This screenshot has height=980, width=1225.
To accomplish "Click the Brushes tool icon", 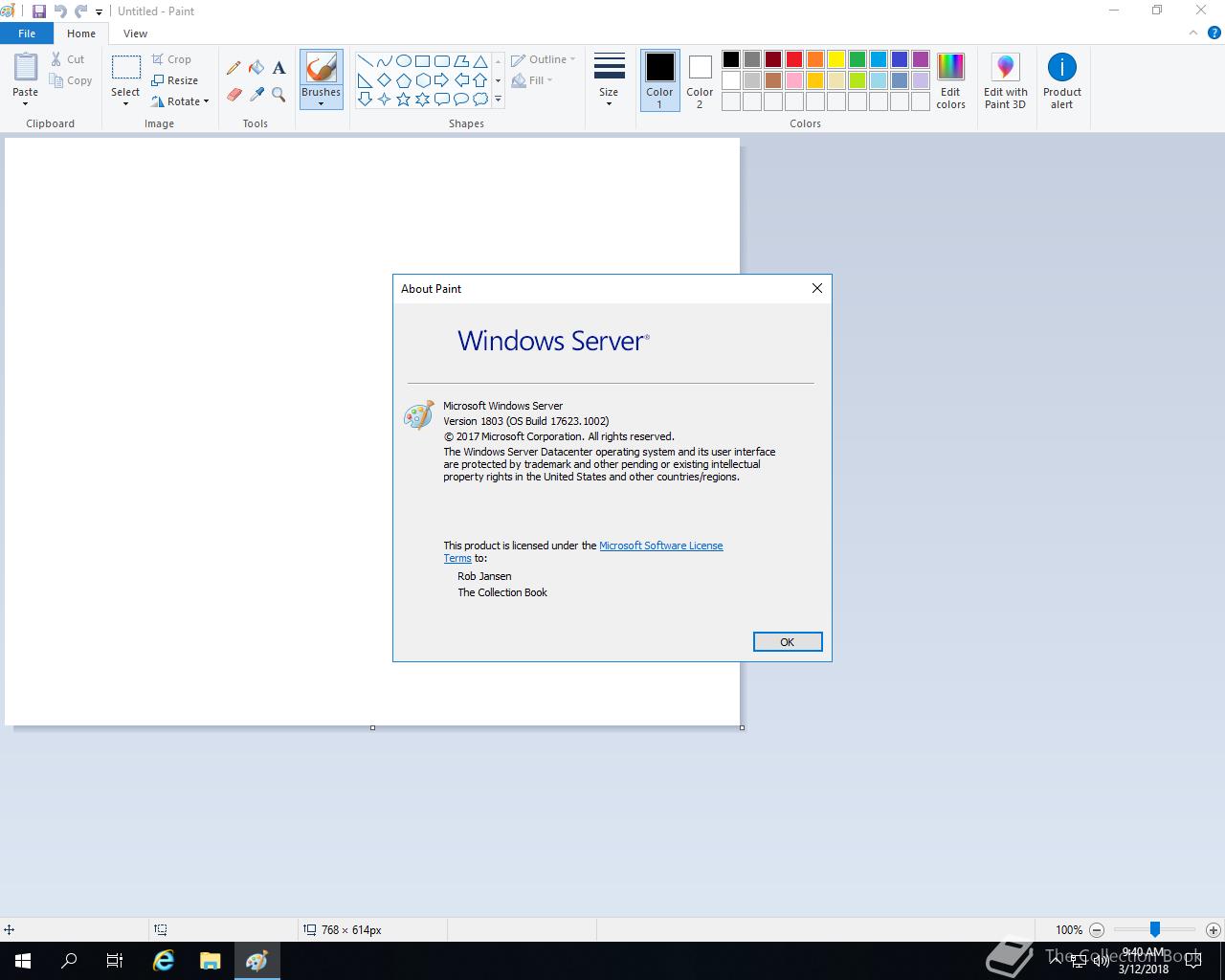I will click(x=321, y=68).
